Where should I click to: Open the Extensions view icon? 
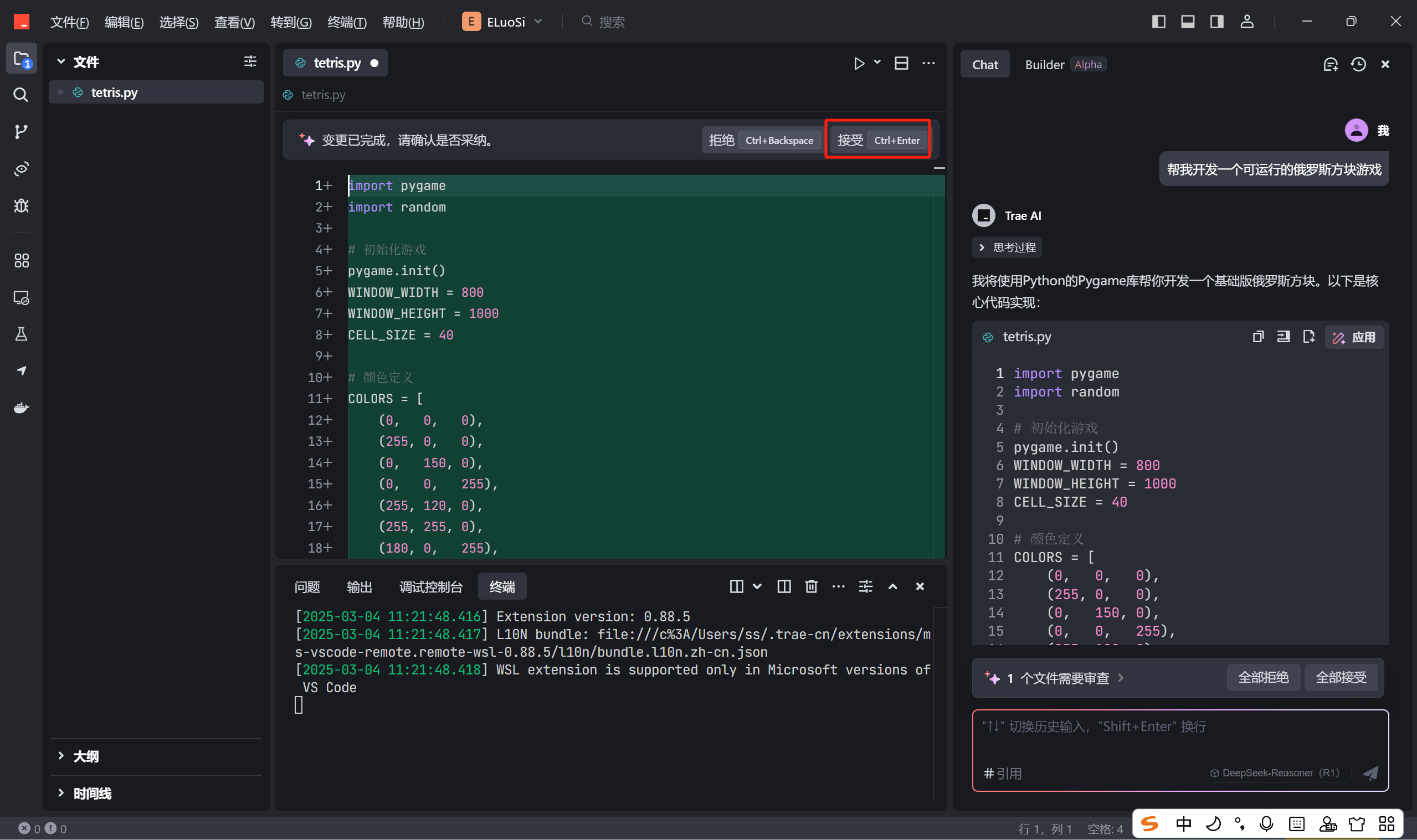tap(21, 260)
